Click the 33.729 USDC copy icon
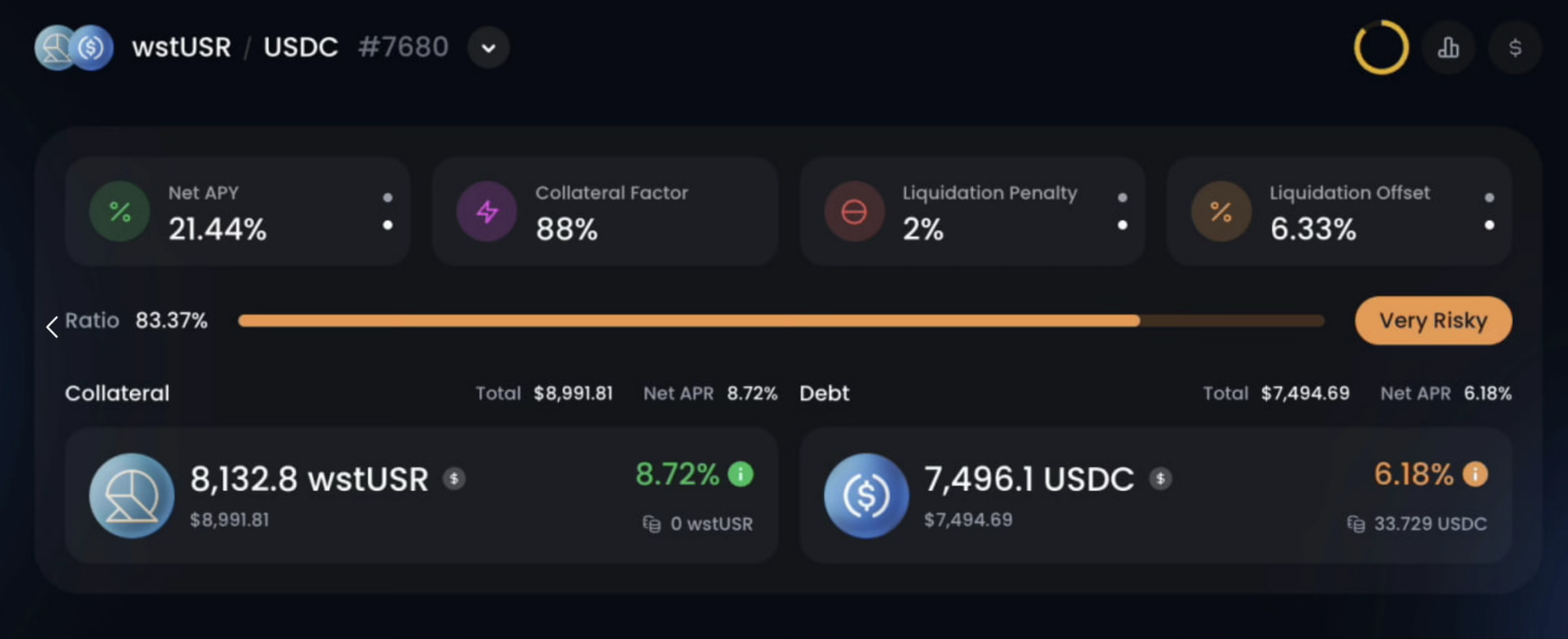Image resolution: width=1568 pixels, height=639 pixels. (x=1356, y=524)
